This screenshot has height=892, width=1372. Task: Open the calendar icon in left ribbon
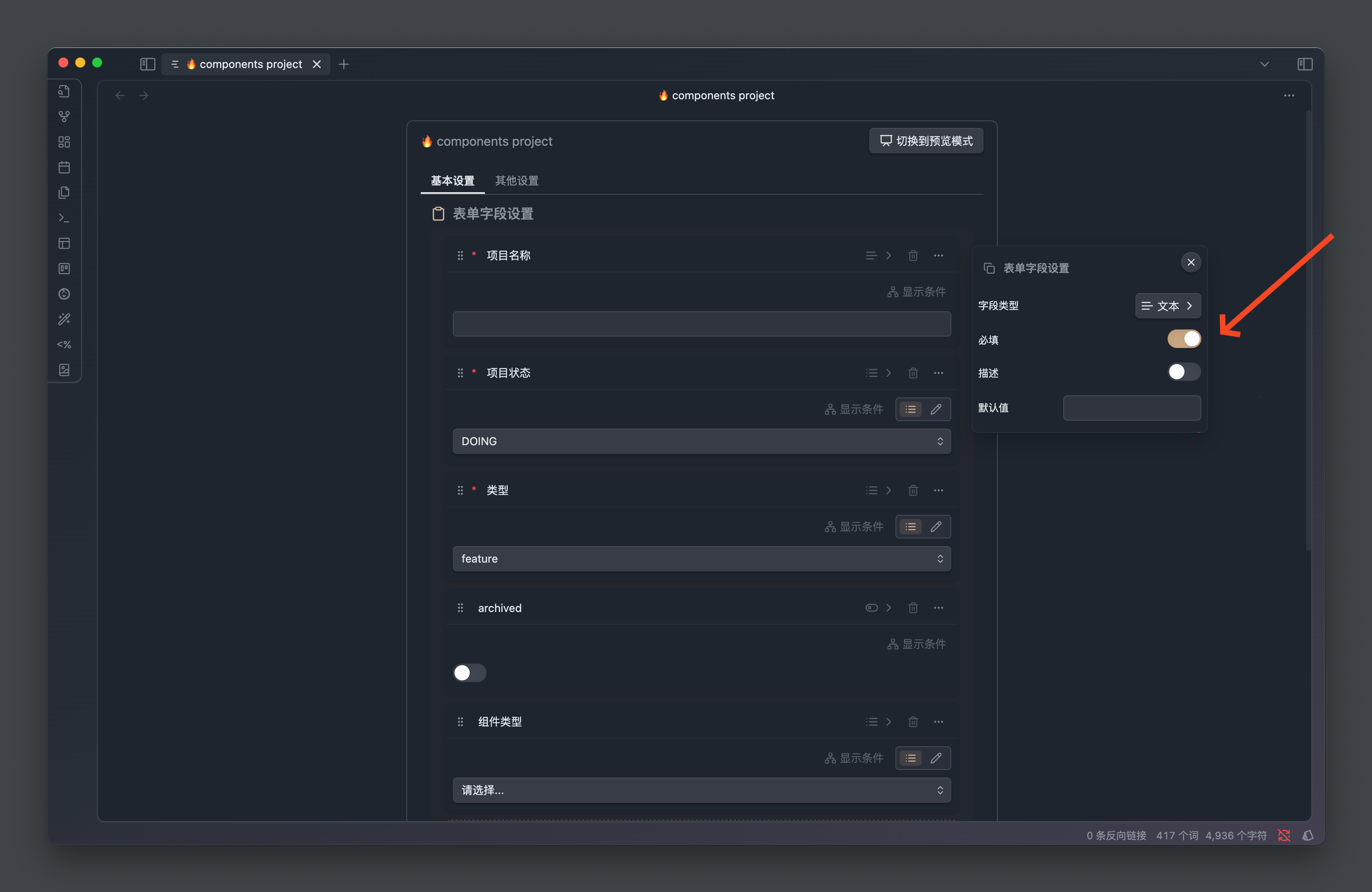point(64,167)
